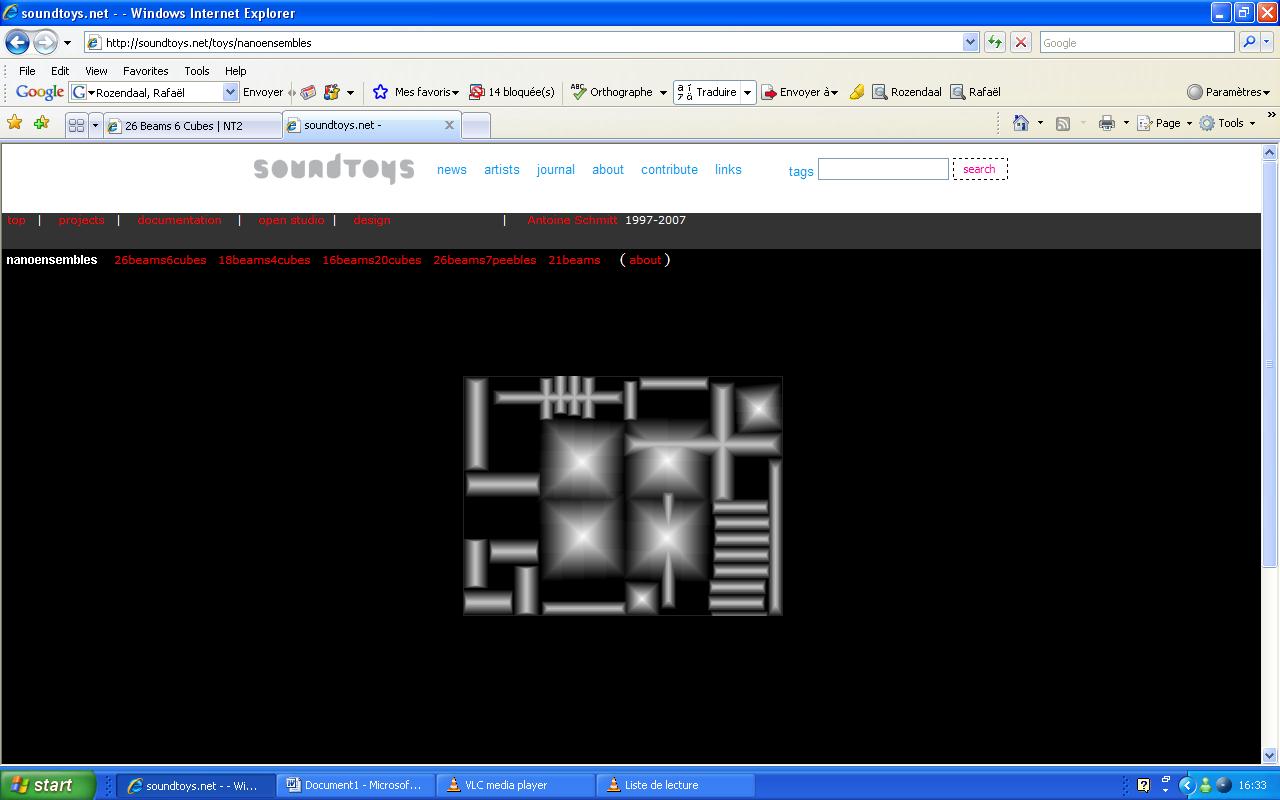Open the contribute link
Screen dimensions: 1280x800
tap(670, 170)
